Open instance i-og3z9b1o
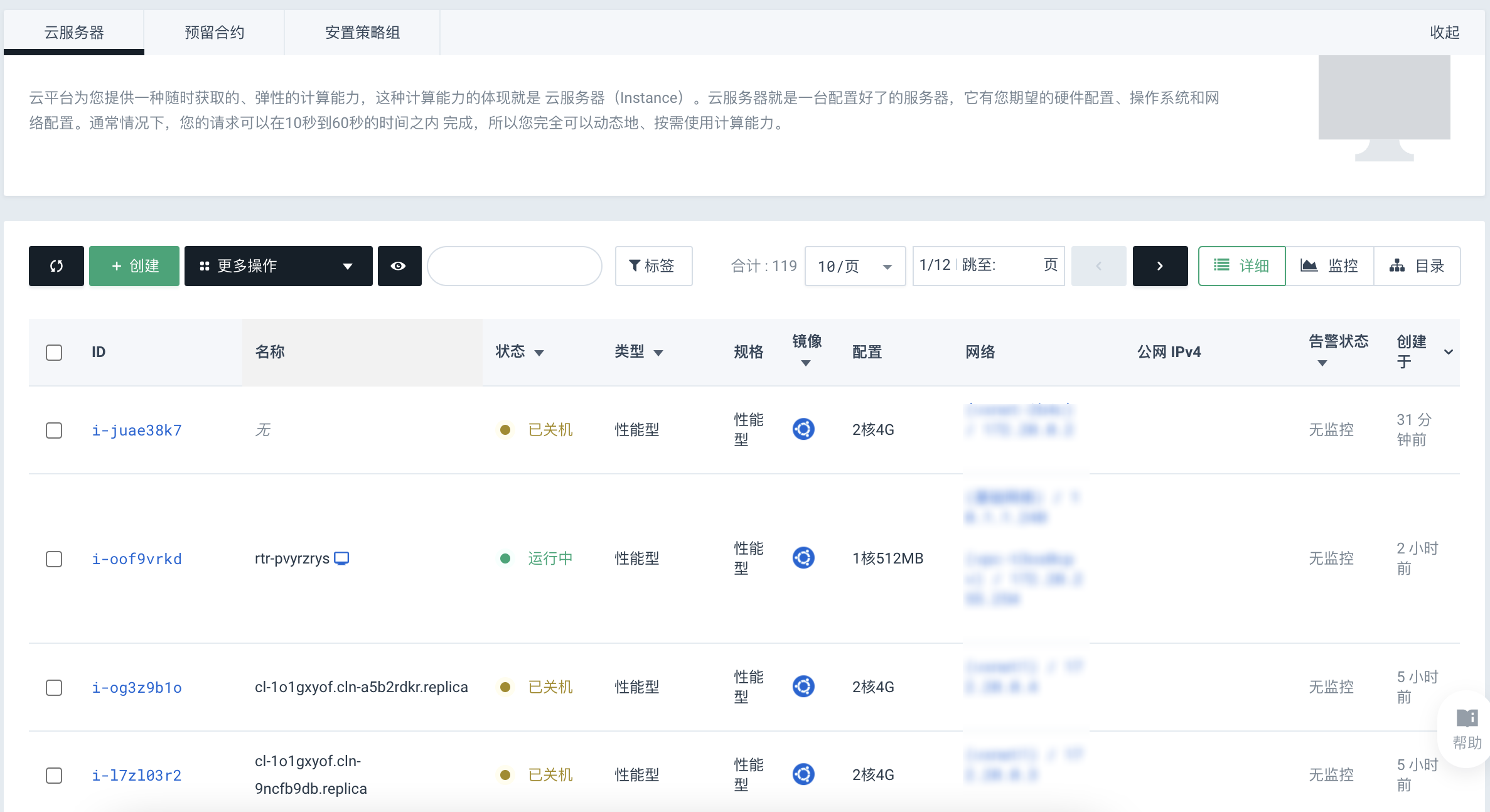Viewport: 1490px width, 812px height. pos(137,688)
